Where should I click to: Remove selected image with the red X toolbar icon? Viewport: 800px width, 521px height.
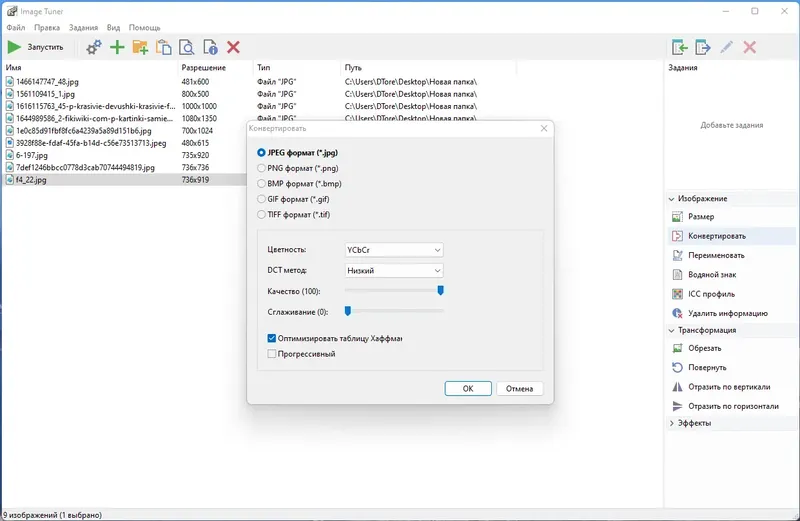pos(234,47)
